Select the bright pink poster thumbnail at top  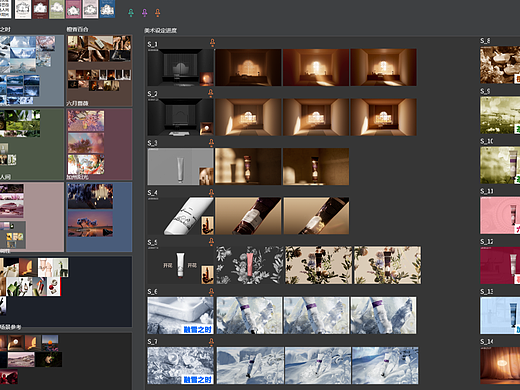(73, 9)
